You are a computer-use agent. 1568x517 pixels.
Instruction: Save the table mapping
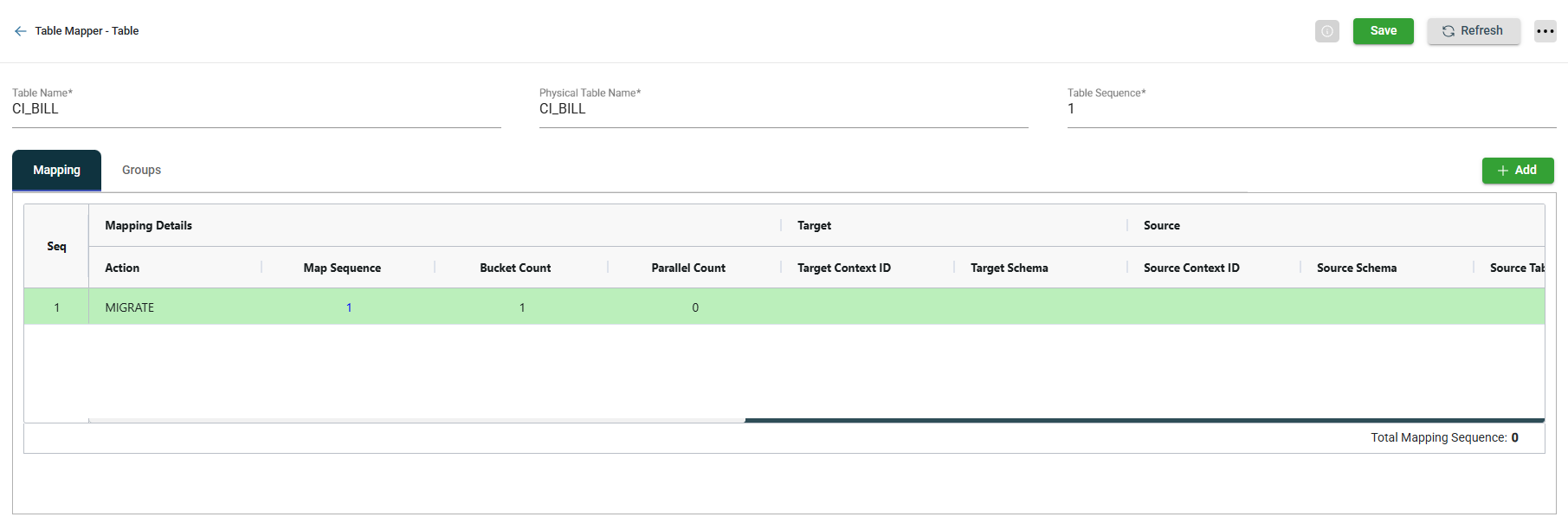[1383, 31]
